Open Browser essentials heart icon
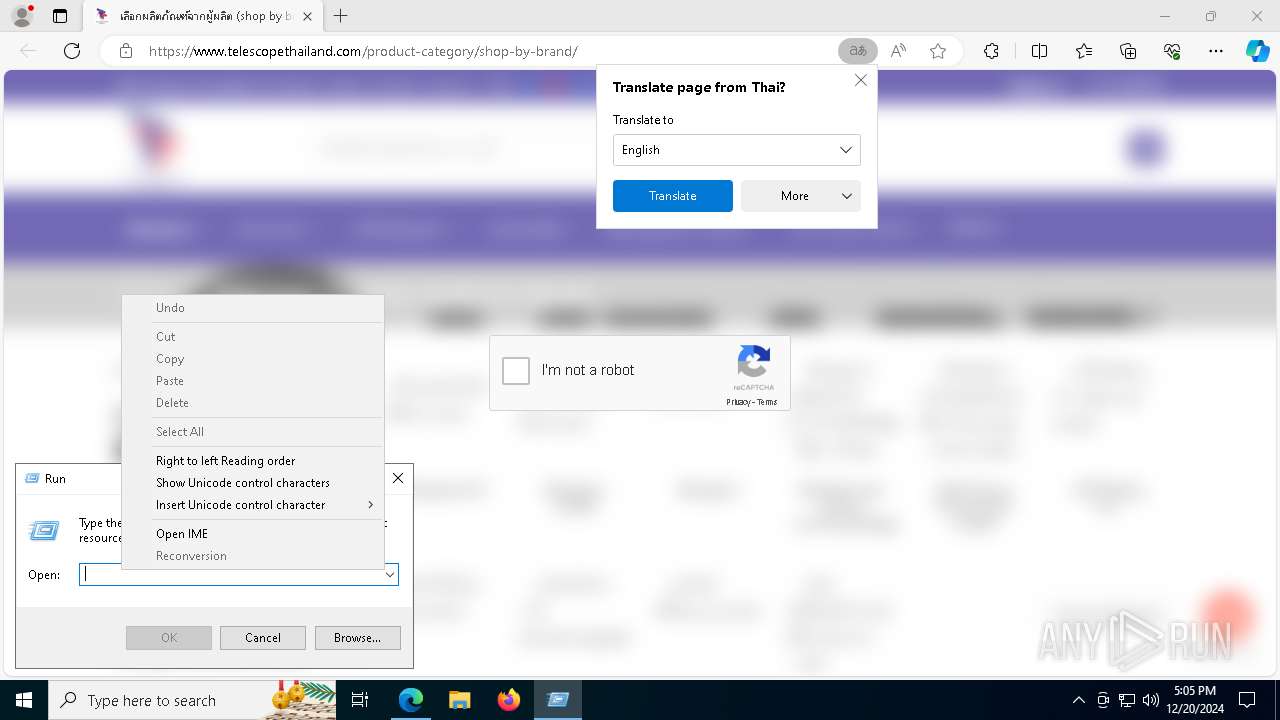 (1172, 51)
